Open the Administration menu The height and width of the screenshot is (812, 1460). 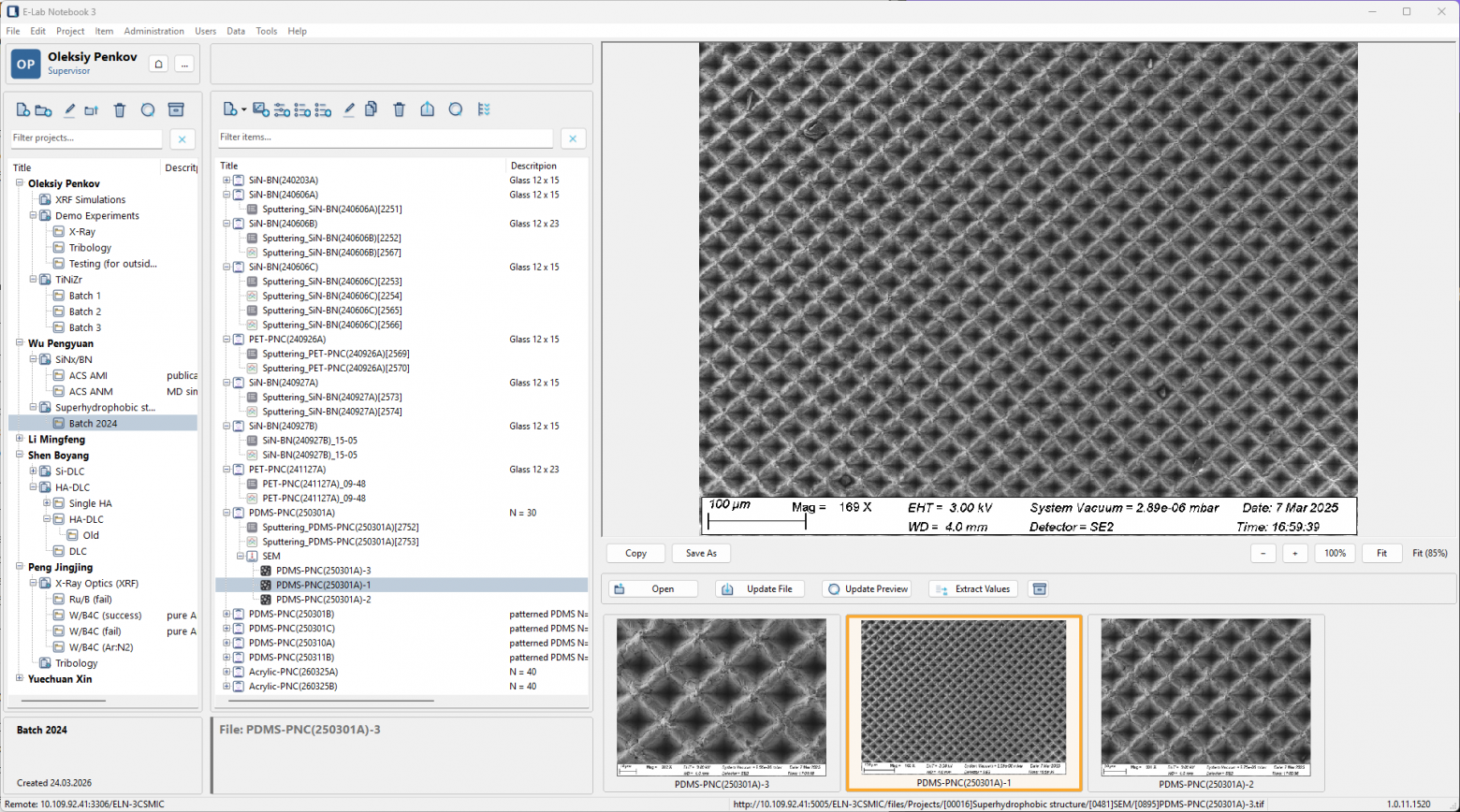[x=153, y=31]
